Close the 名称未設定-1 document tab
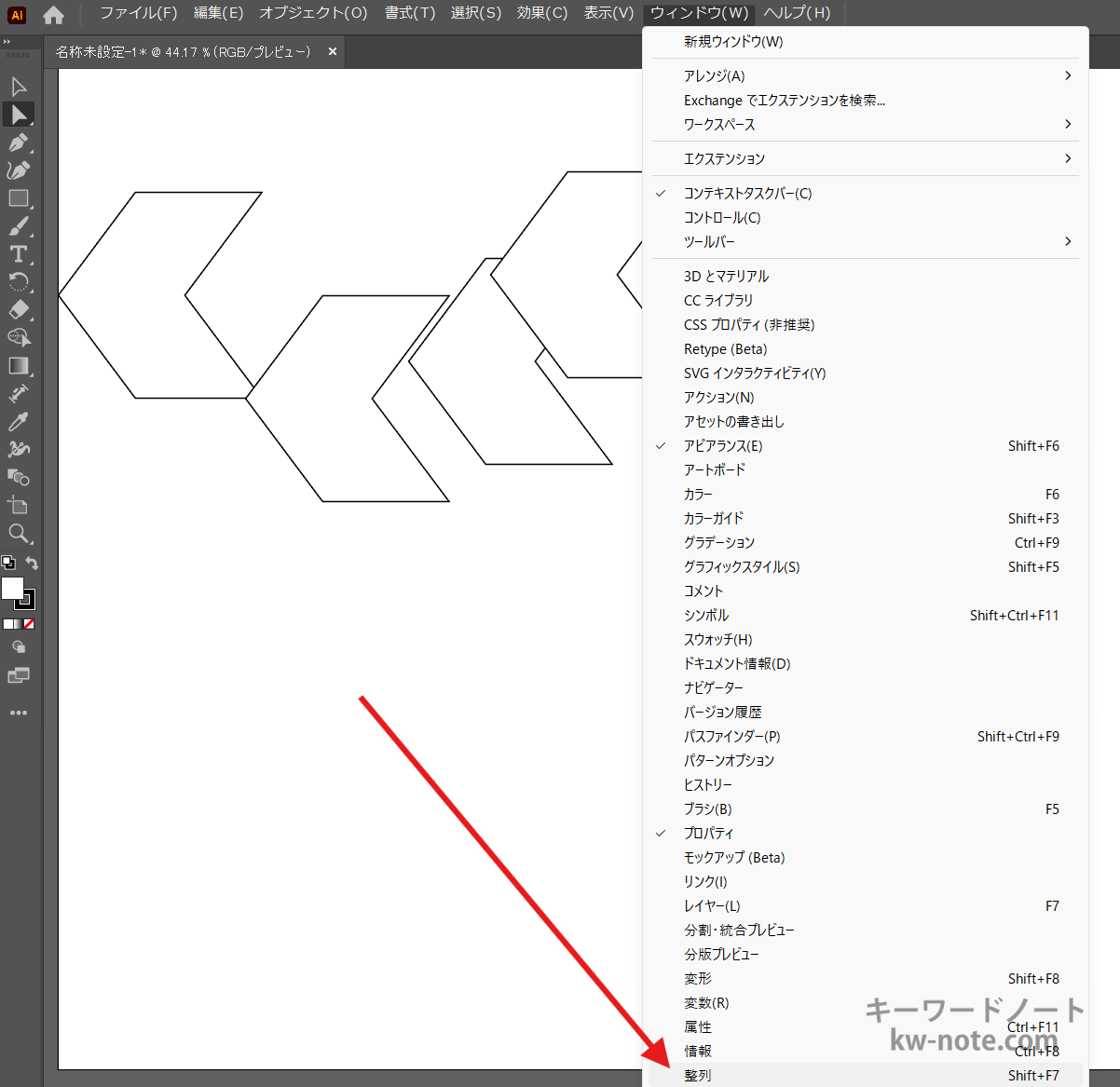Viewport: 1120px width, 1087px height. pos(333,52)
